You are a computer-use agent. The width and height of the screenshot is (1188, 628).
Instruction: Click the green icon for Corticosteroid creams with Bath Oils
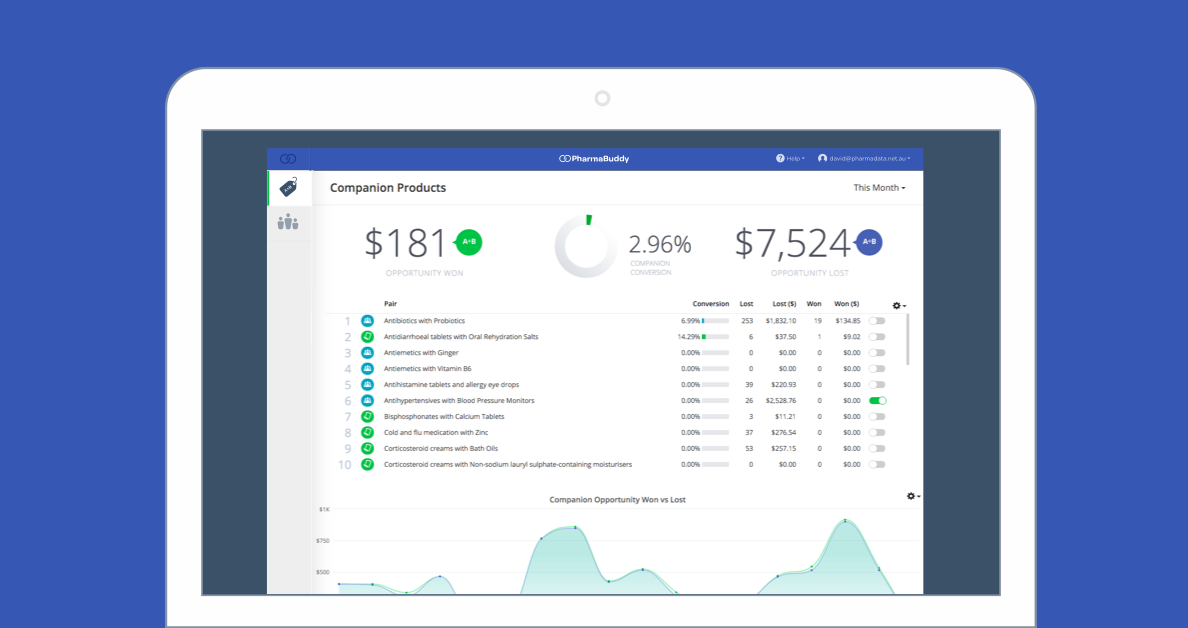tap(367, 448)
